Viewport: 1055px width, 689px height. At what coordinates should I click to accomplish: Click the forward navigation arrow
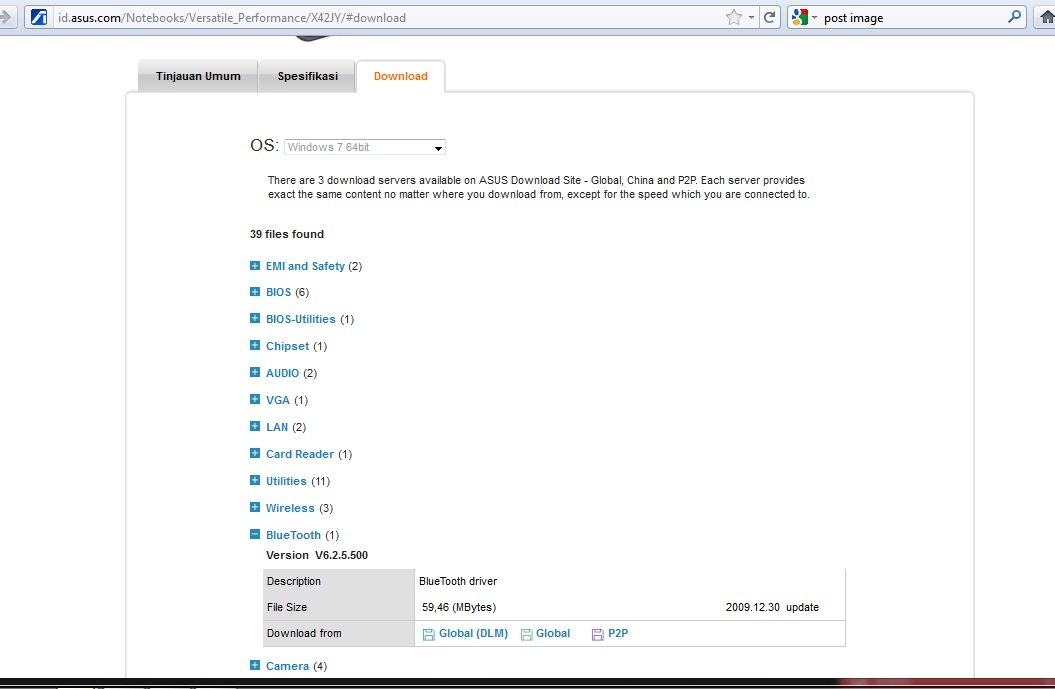[6, 17]
